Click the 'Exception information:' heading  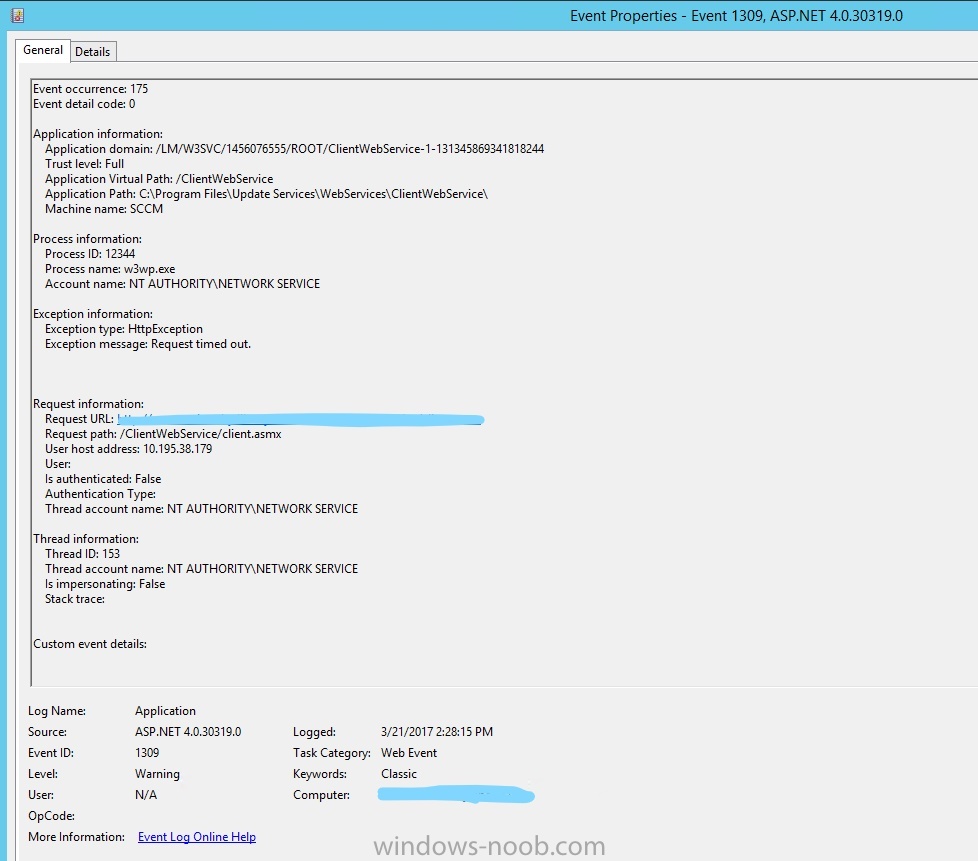(x=93, y=314)
